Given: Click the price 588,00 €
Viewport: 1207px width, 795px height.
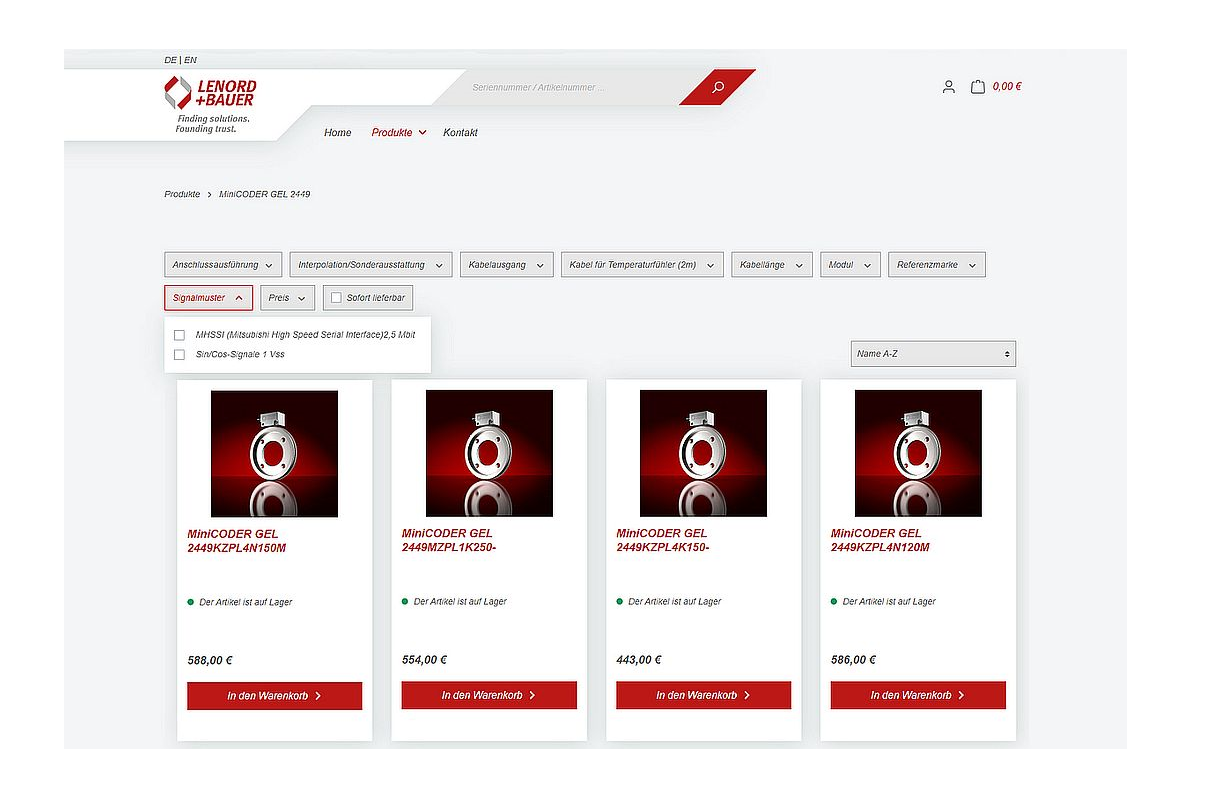Looking at the screenshot, I should [210, 660].
